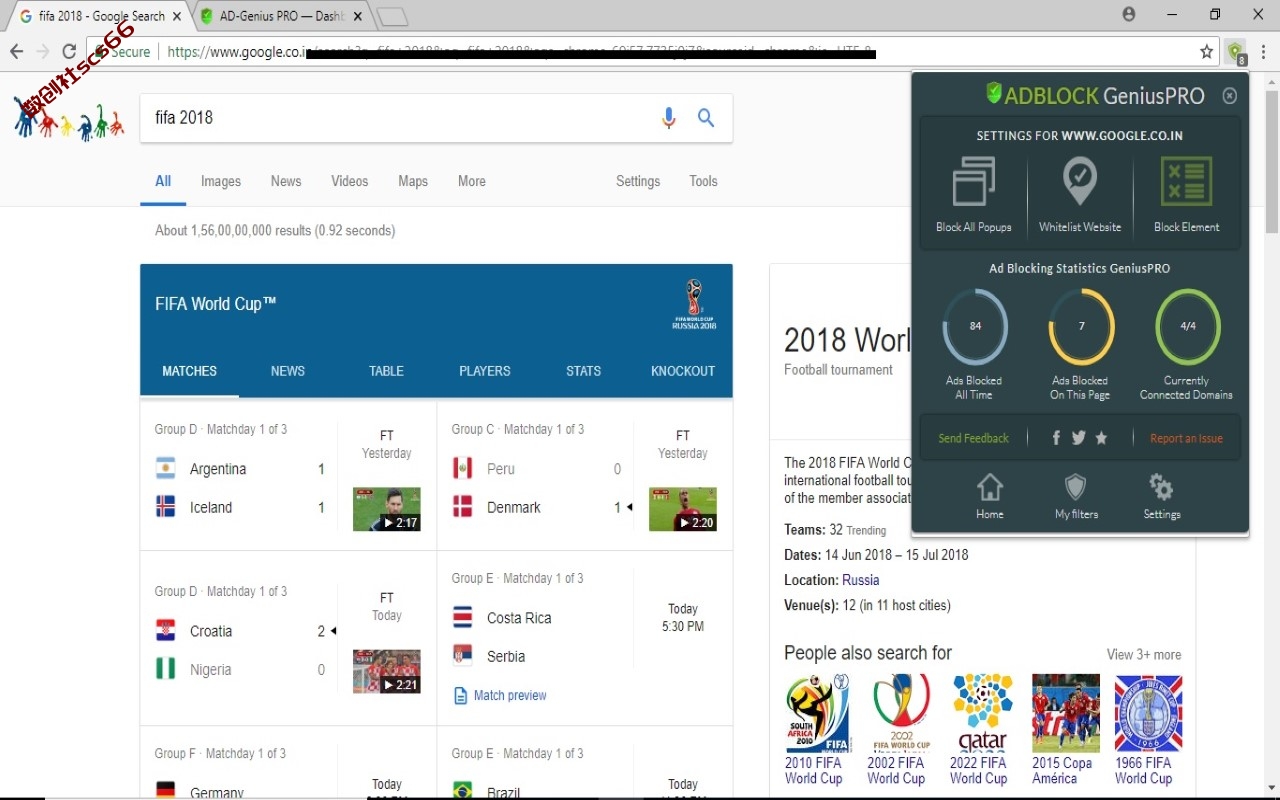Click the Russia 2018 World Cup logo

695,304
